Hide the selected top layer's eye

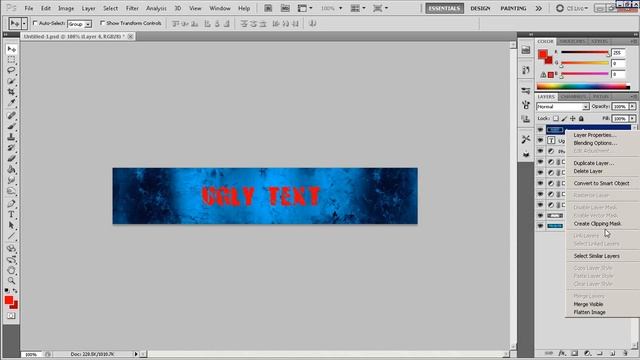tap(540, 130)
